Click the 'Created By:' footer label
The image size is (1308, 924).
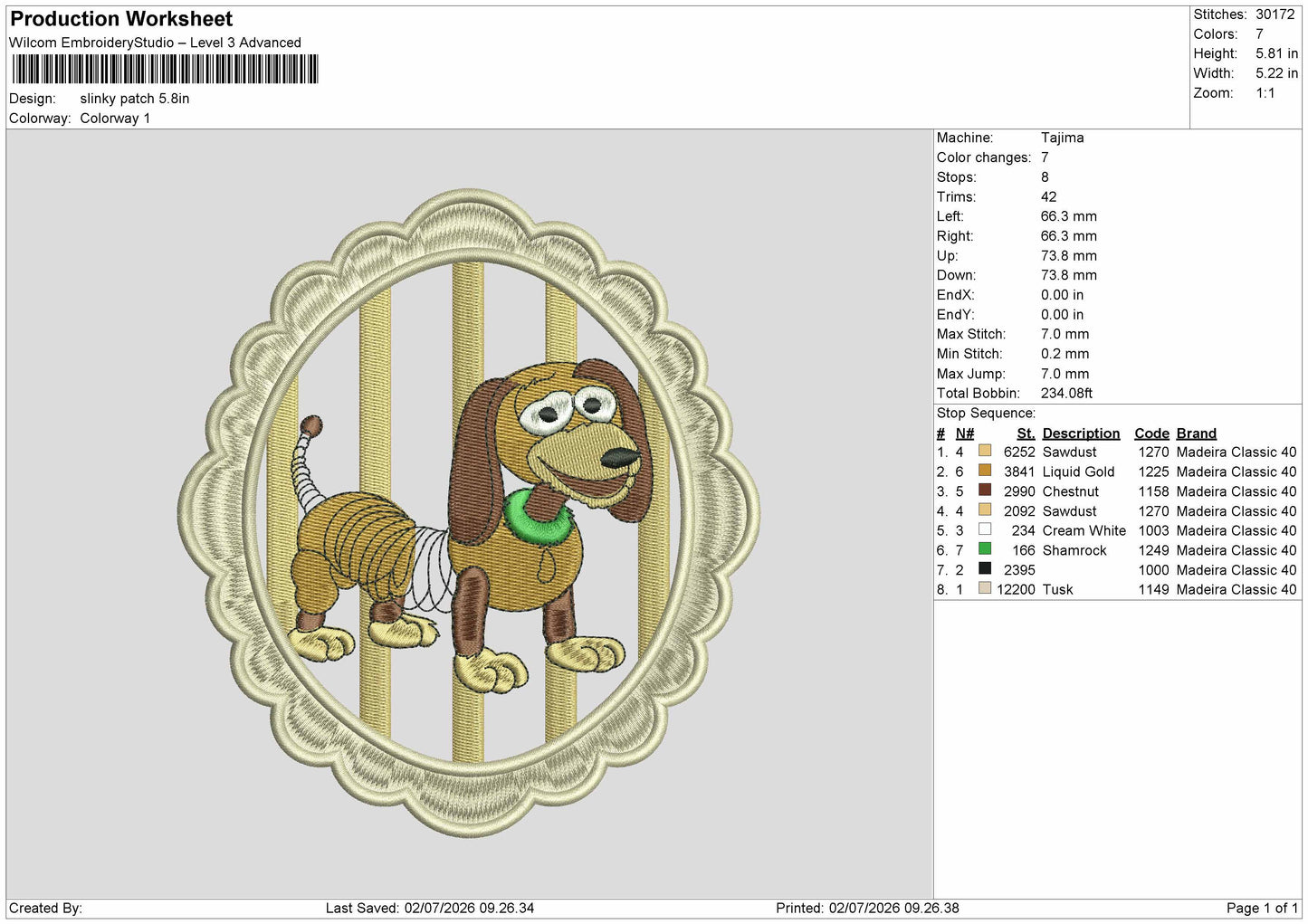pyautogui.click(x=45, y=908)
